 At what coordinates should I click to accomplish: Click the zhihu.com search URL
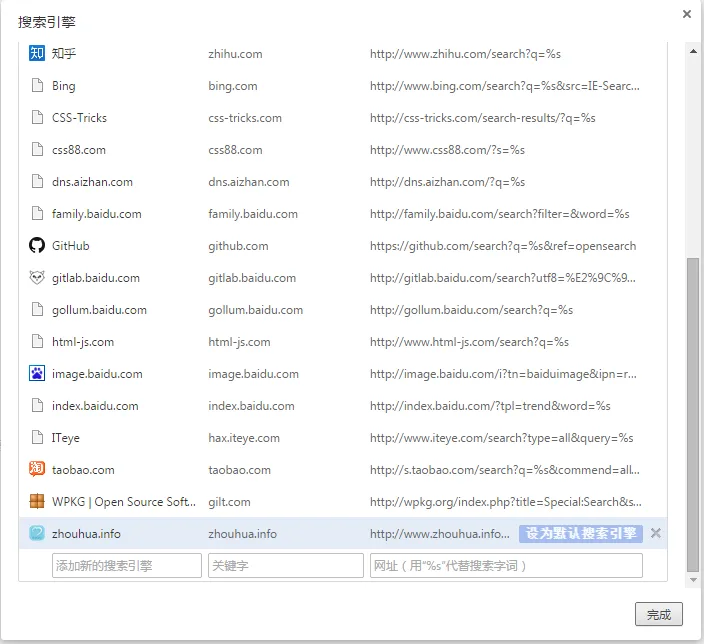466,54
